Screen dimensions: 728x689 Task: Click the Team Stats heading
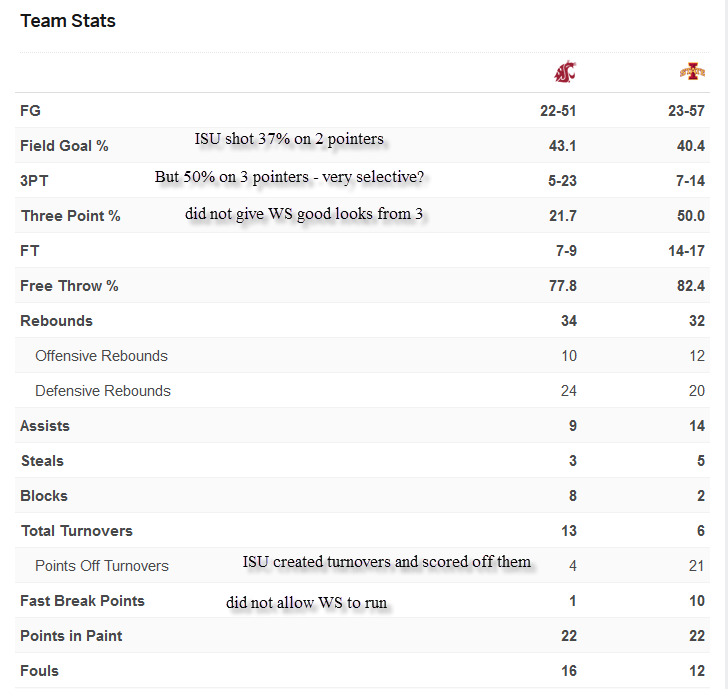[x=68, y=21]
